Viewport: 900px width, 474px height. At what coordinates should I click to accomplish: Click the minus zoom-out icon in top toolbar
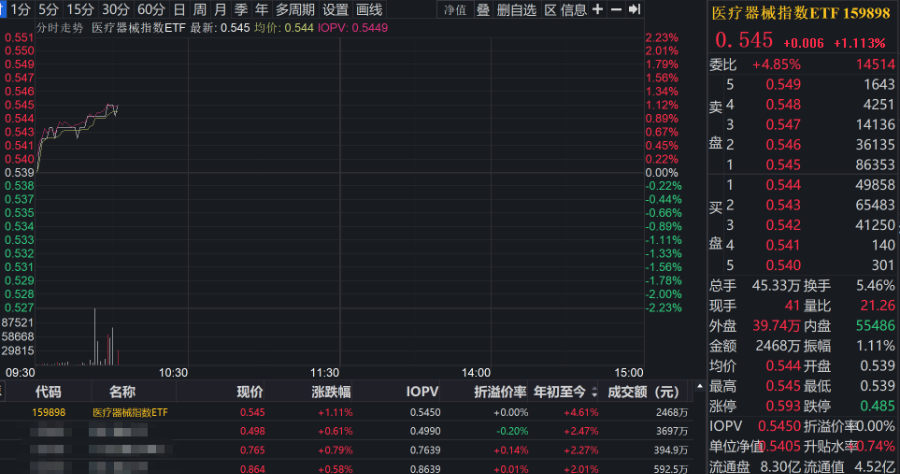(615, 10)
